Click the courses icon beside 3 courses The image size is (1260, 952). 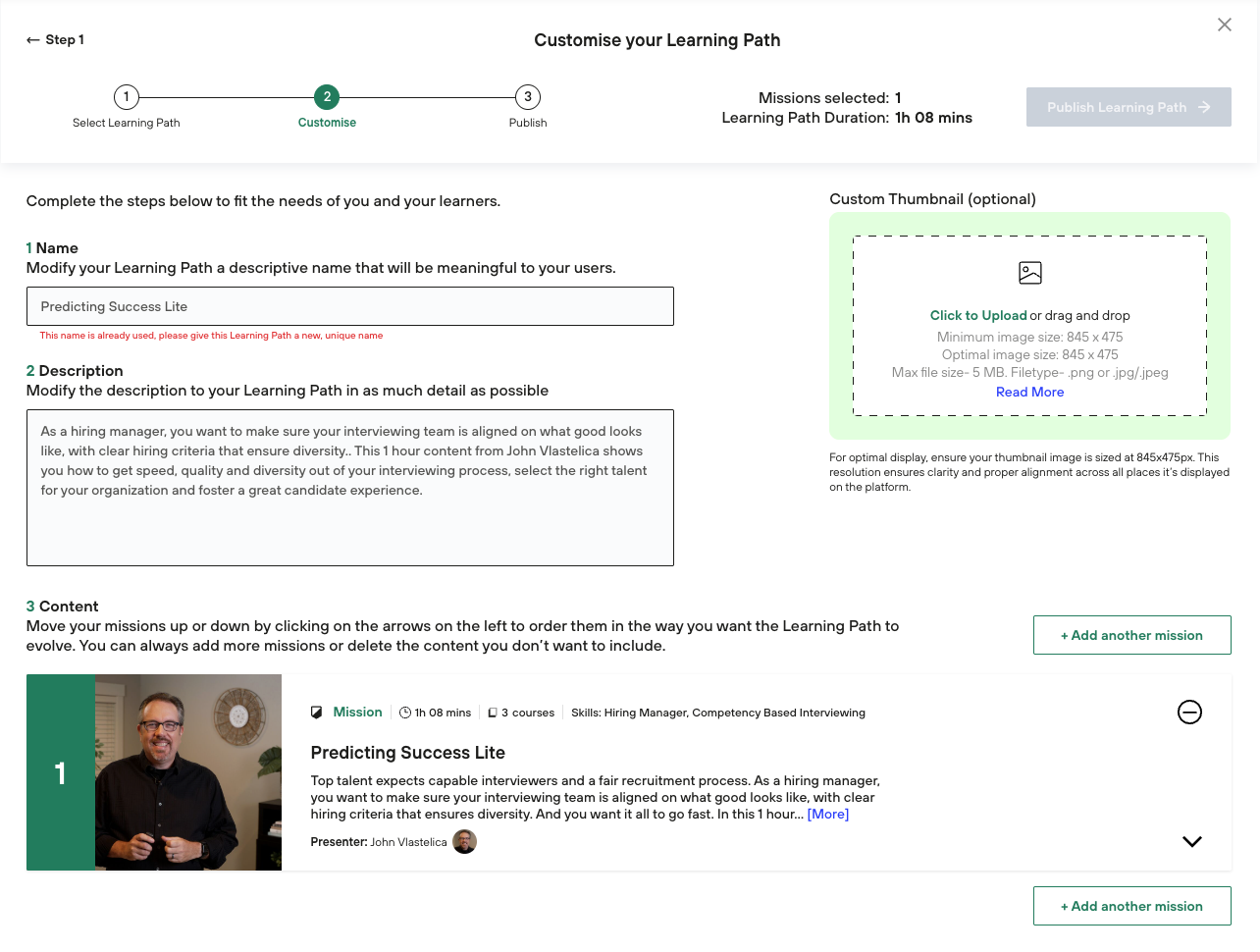tap(493, 713)
